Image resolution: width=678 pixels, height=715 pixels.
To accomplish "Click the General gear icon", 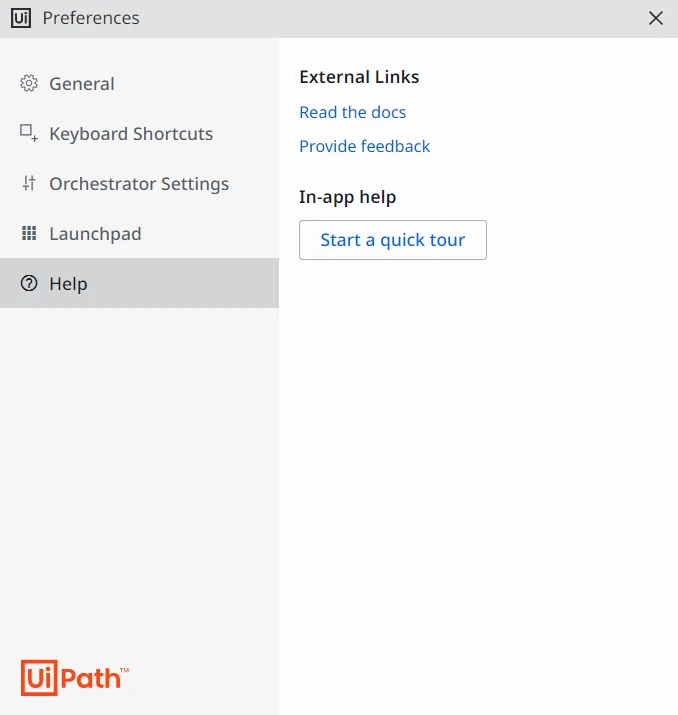I will pos(29,83).
